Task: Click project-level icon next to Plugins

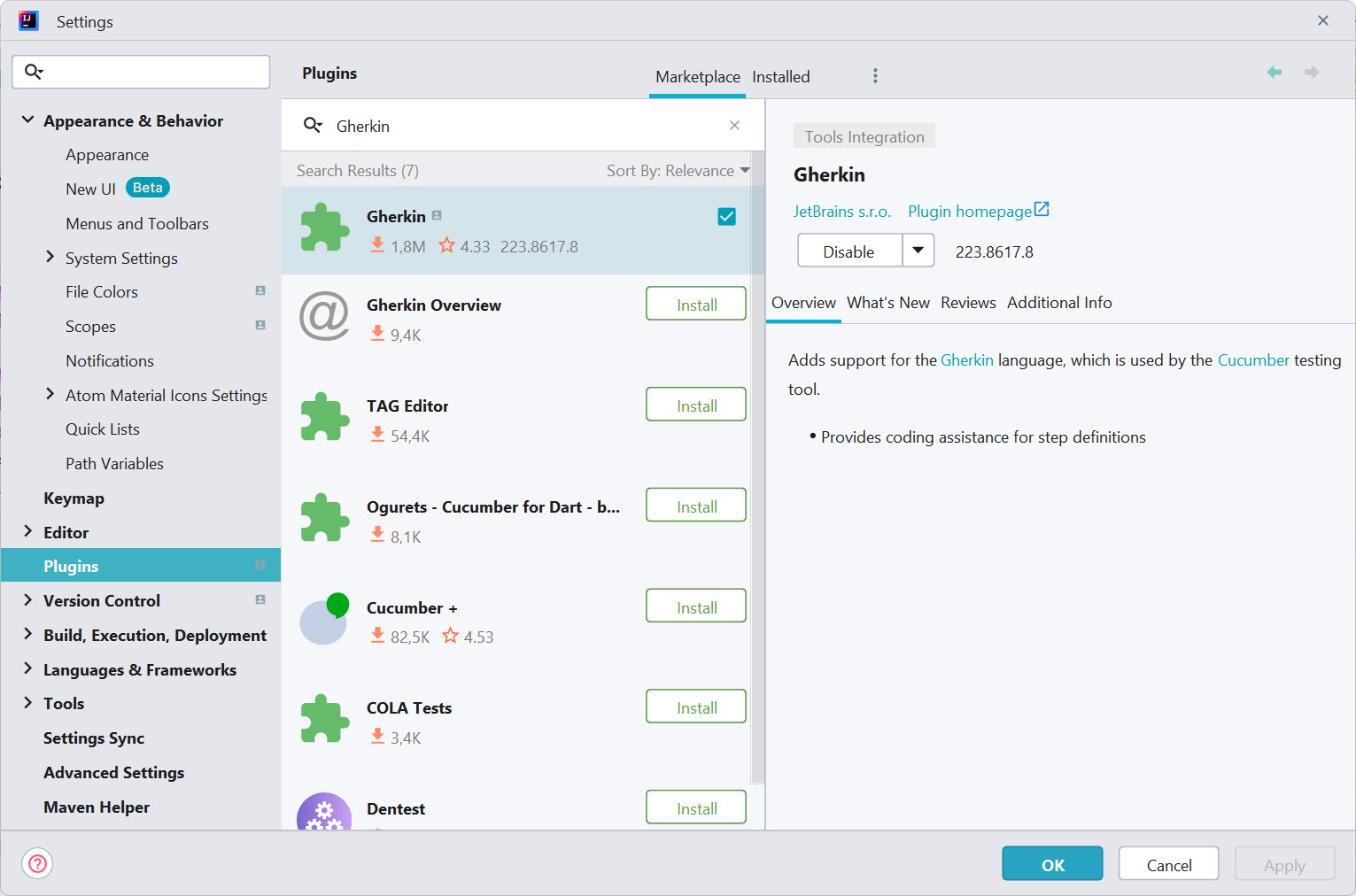Action: [260, 565]
